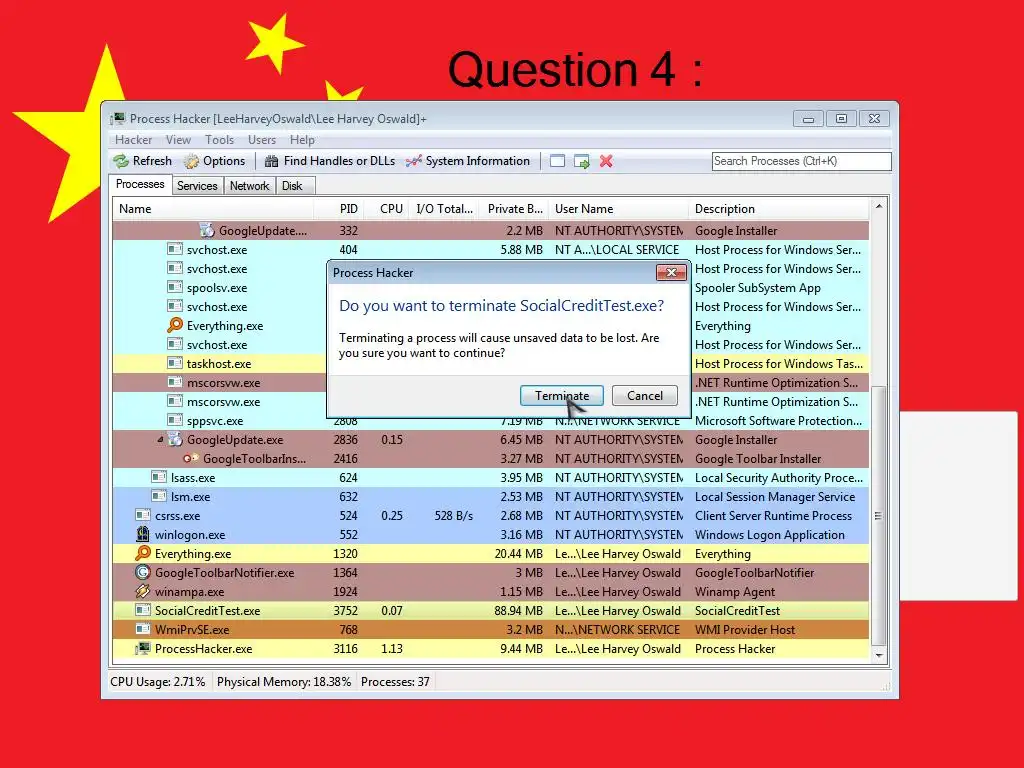1024x768 pixels.
Task: Select the SocialCreditTest.exe process name
Action: click(x=207, y=611)
